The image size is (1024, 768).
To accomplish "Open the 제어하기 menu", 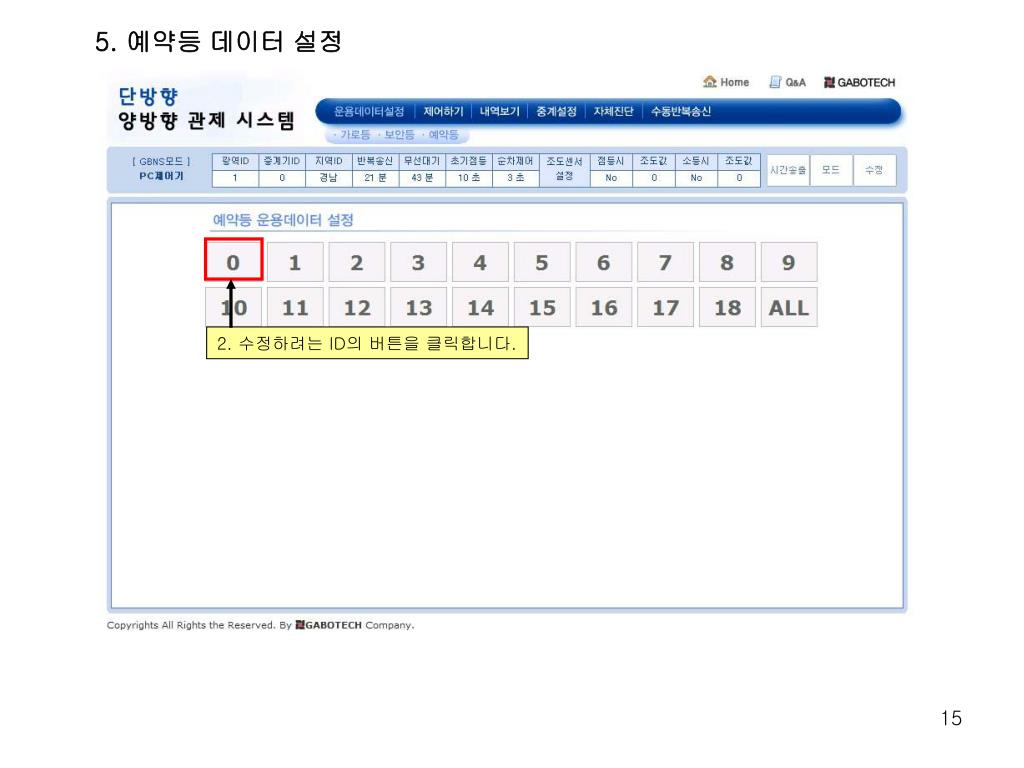I will pyautogui.click(x=443, y=112).
